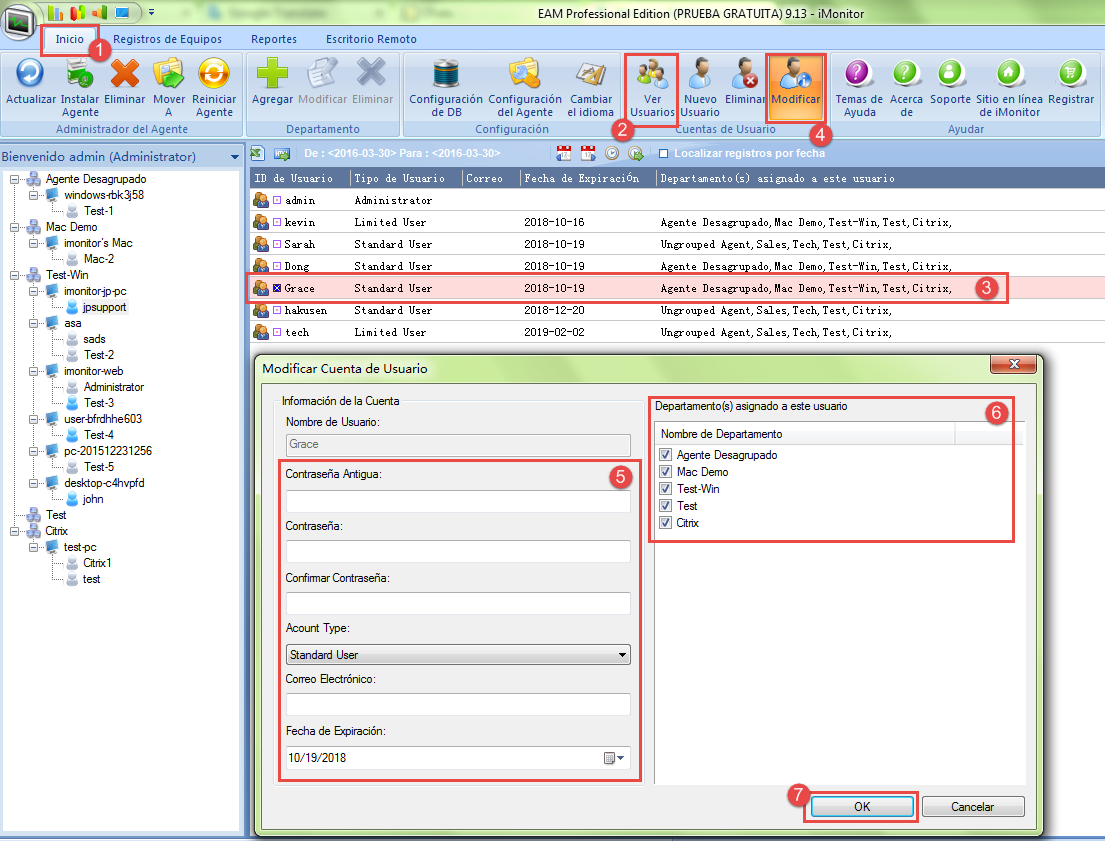Screen dimensions: 1105x841
Task: Collapse the Citrix tree node
Action: 14,531
